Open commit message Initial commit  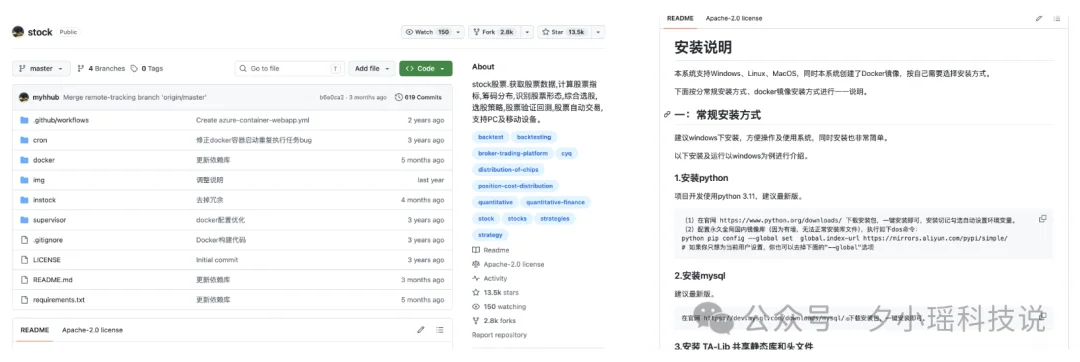point(216,260)
